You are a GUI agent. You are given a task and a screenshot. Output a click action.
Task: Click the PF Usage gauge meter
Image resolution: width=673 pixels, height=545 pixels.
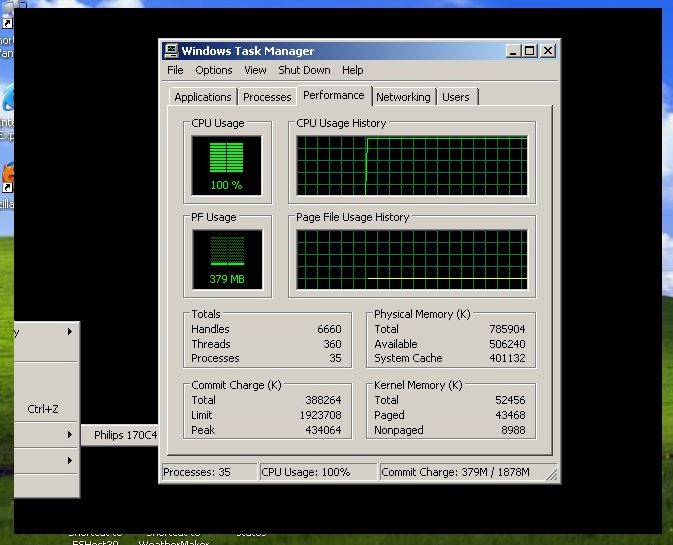coord(226,259)
